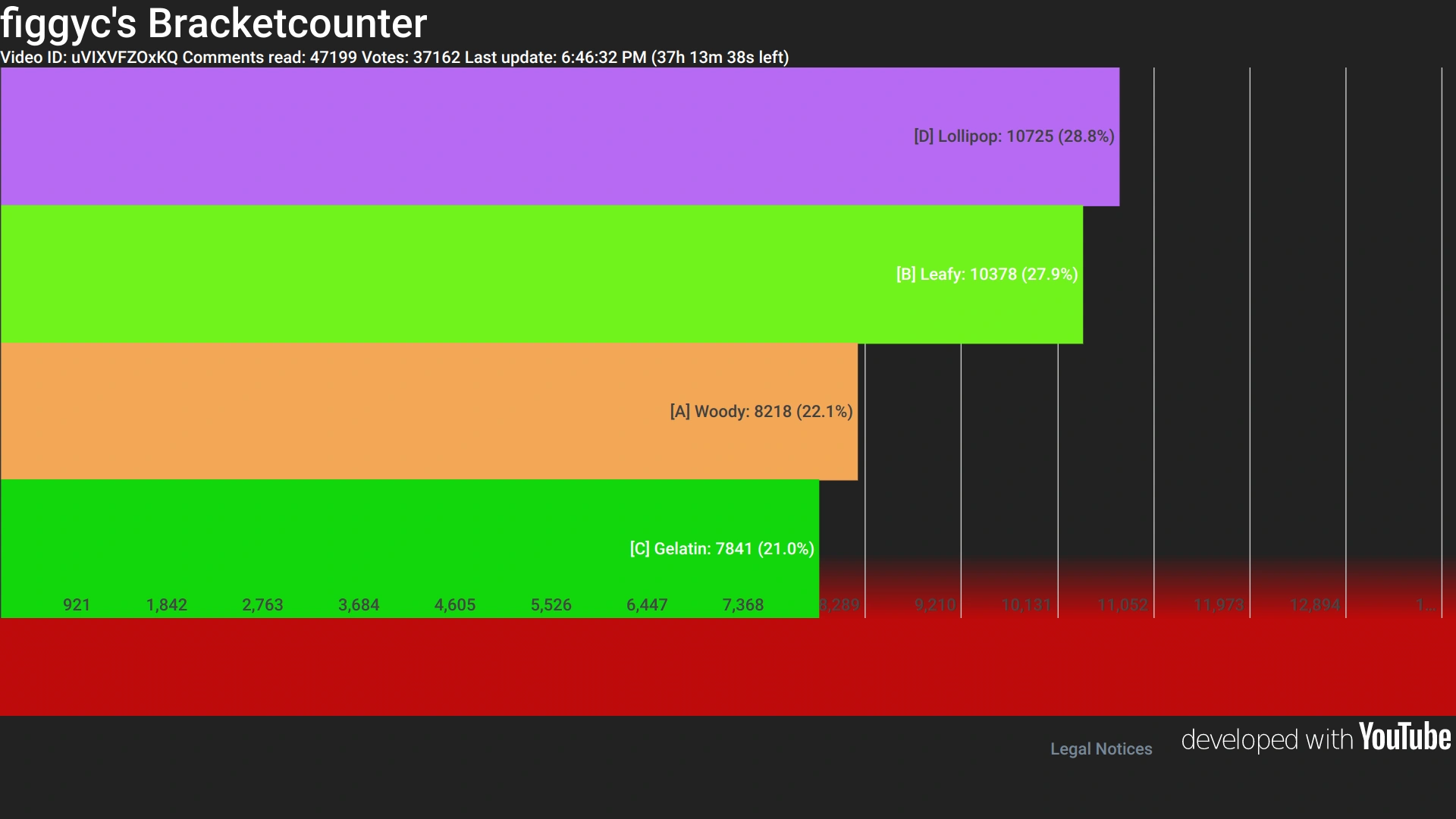Click the 'developed with' text
The height and width of the screenshot is (819, 1456).
click(1266, 739)
